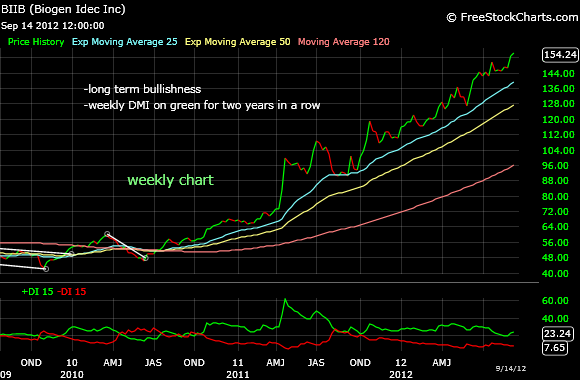
Task: Click the 56.00 price axis label
Action: pos(555,243)
